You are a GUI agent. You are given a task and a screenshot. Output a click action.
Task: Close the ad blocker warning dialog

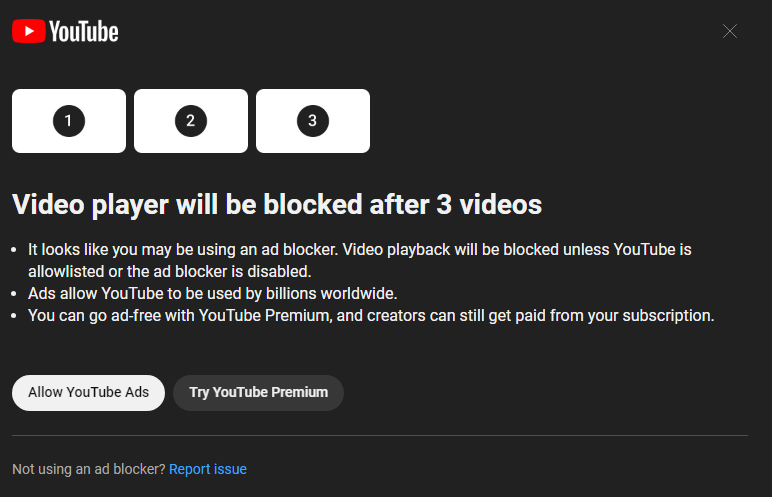730,31
